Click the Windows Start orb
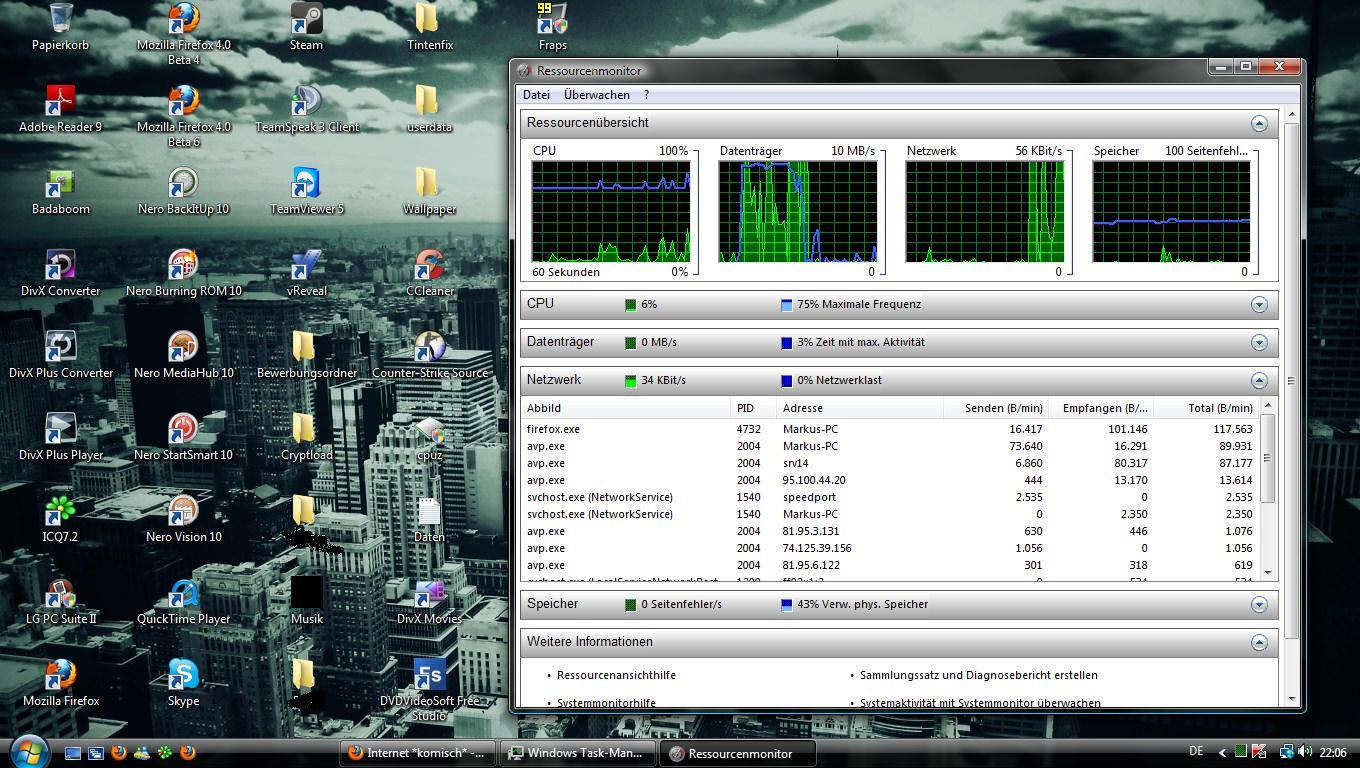The height and width of the screenshot is (768, 1360). click(29, 751)
